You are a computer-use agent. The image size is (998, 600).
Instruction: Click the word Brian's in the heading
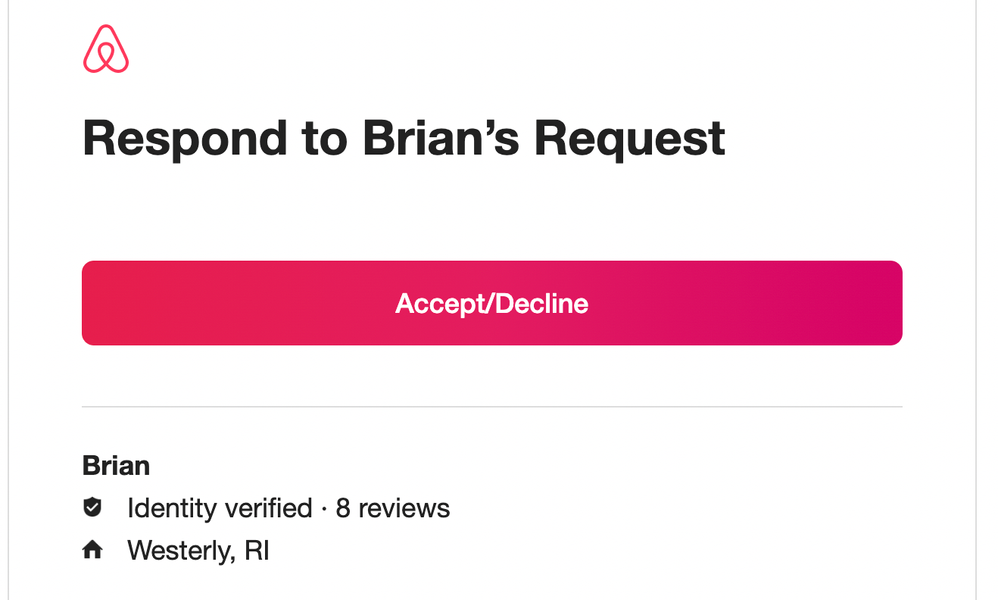click(441, 137)
